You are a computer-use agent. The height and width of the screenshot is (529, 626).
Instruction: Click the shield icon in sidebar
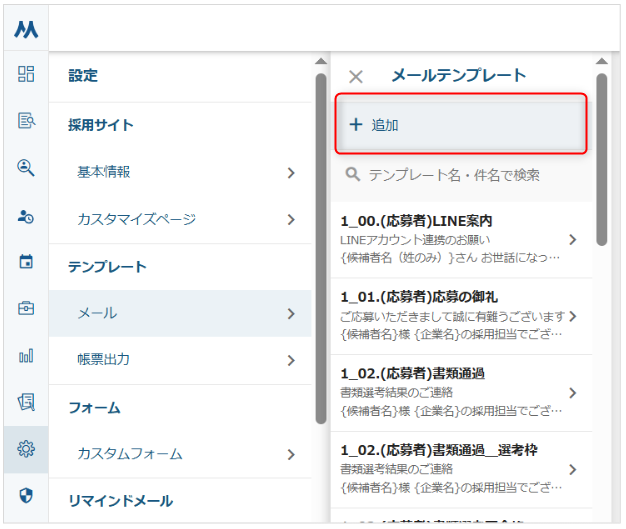pyautogui.click(x=26, y=496)
